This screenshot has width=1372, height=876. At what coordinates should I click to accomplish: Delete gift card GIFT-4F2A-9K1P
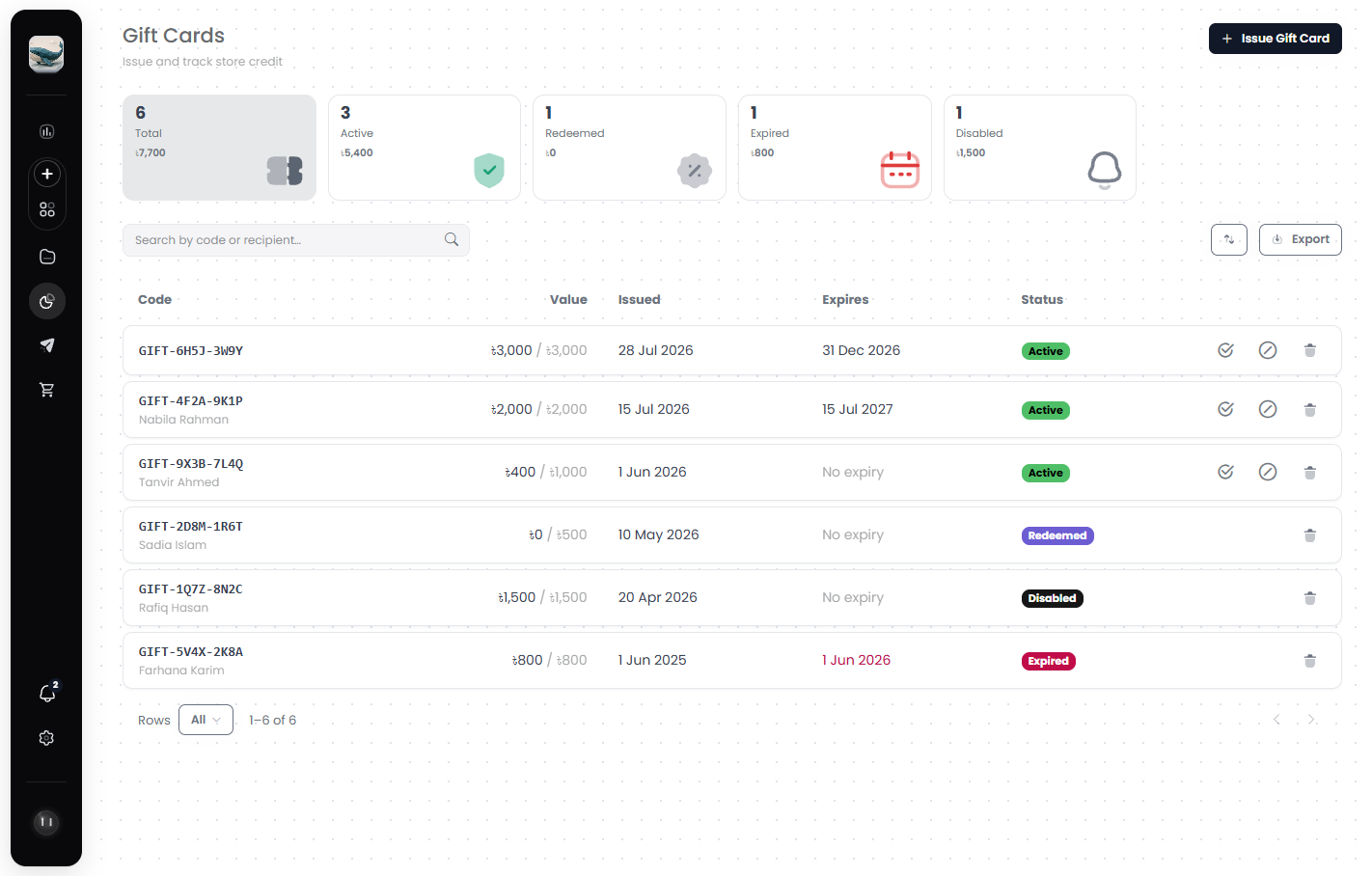click(1310, 409)
